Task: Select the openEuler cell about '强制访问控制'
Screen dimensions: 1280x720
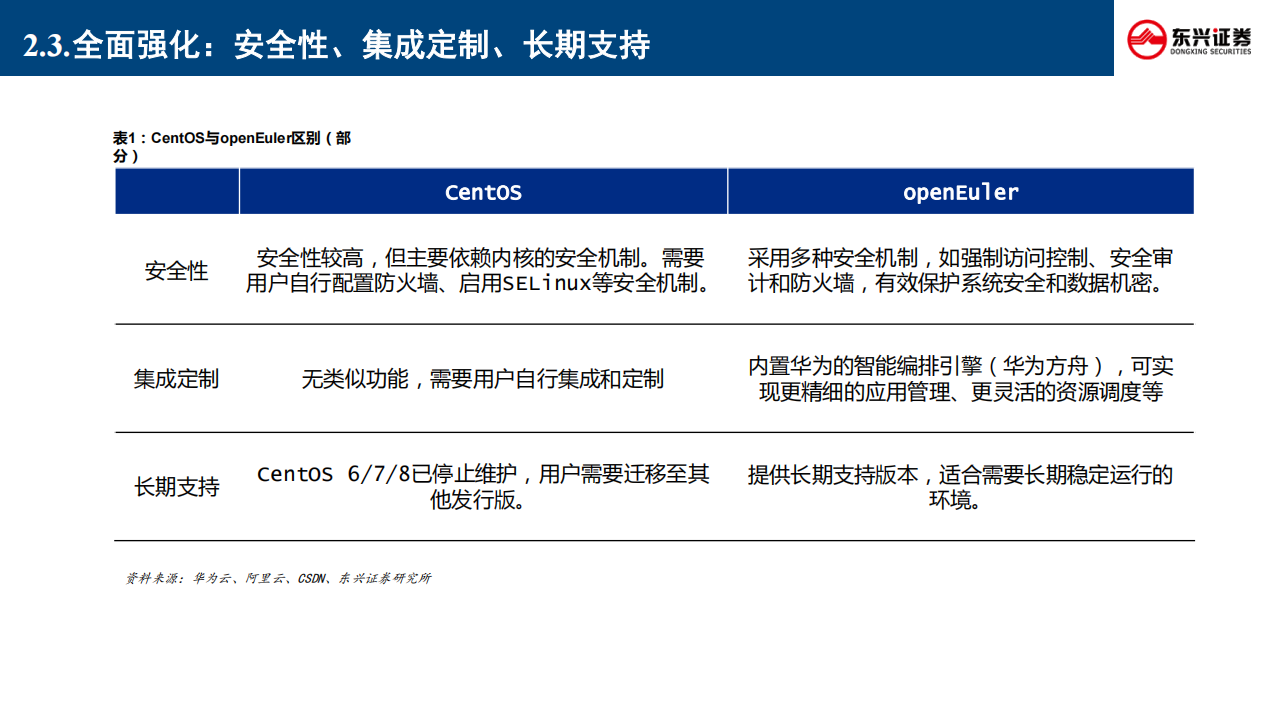Action: pyautogui.click(x=961, y=271)
